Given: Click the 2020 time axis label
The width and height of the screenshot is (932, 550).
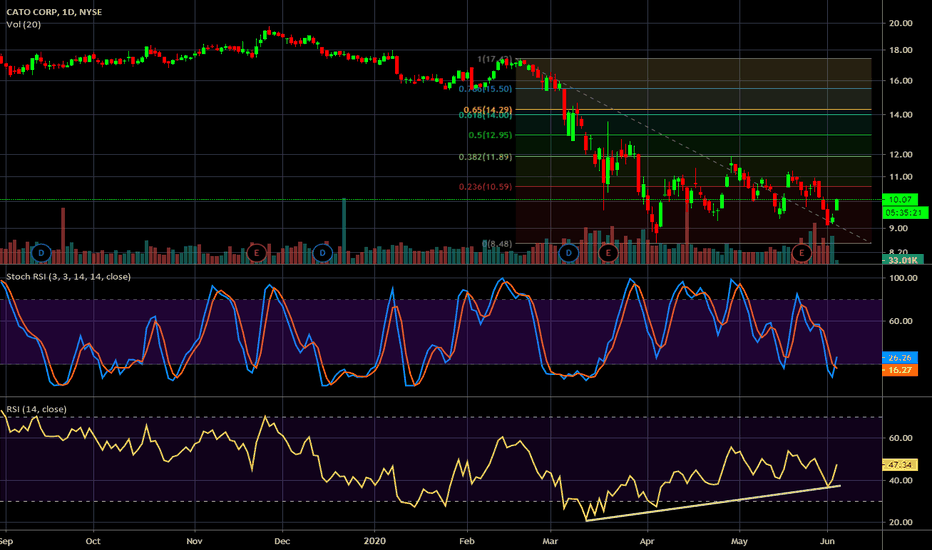Looking at the screenshot, I should pyautogui.click(x=374, y=541).
